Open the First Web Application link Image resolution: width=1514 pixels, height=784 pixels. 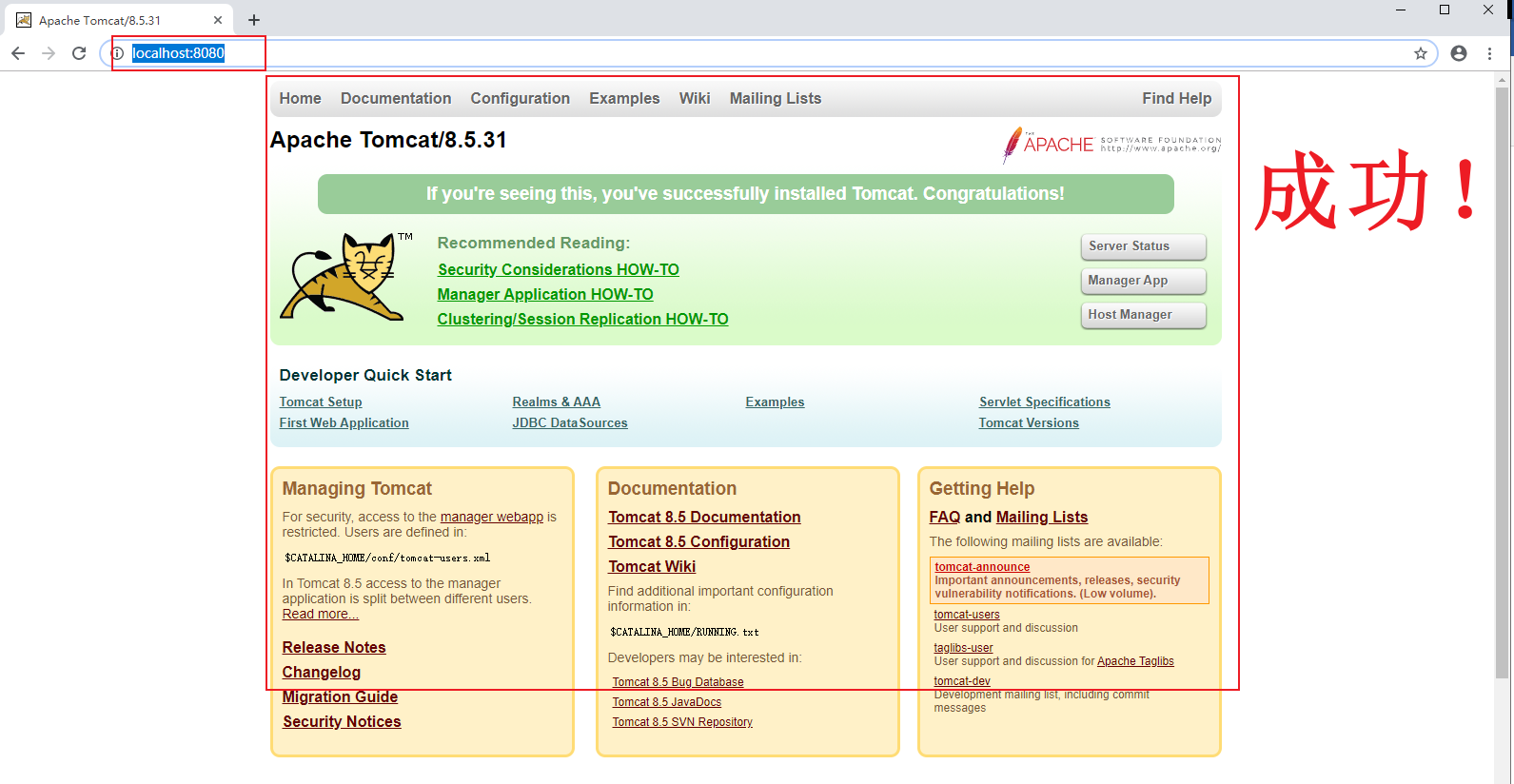click(344, 422)
